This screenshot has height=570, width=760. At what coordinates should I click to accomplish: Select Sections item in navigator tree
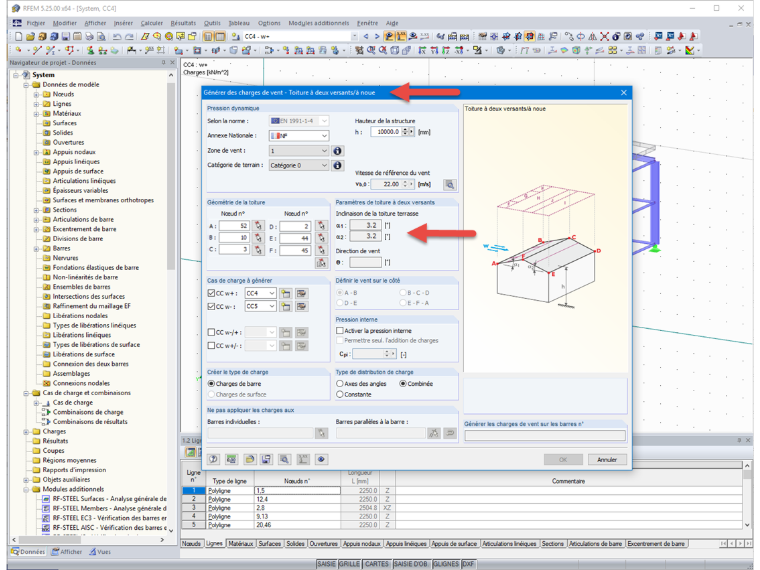coord(64,210)
